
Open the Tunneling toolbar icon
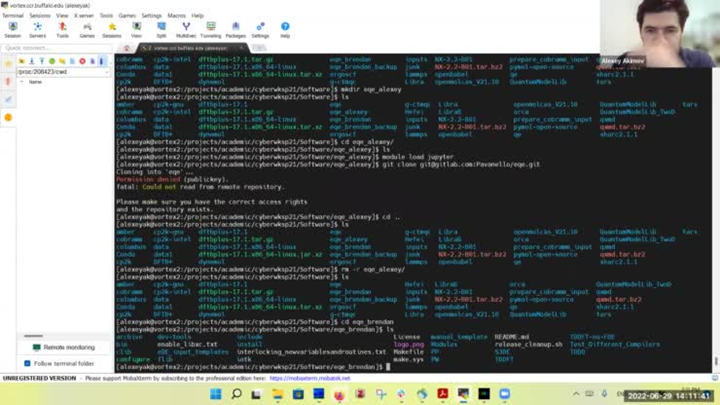tap(211, 29)
